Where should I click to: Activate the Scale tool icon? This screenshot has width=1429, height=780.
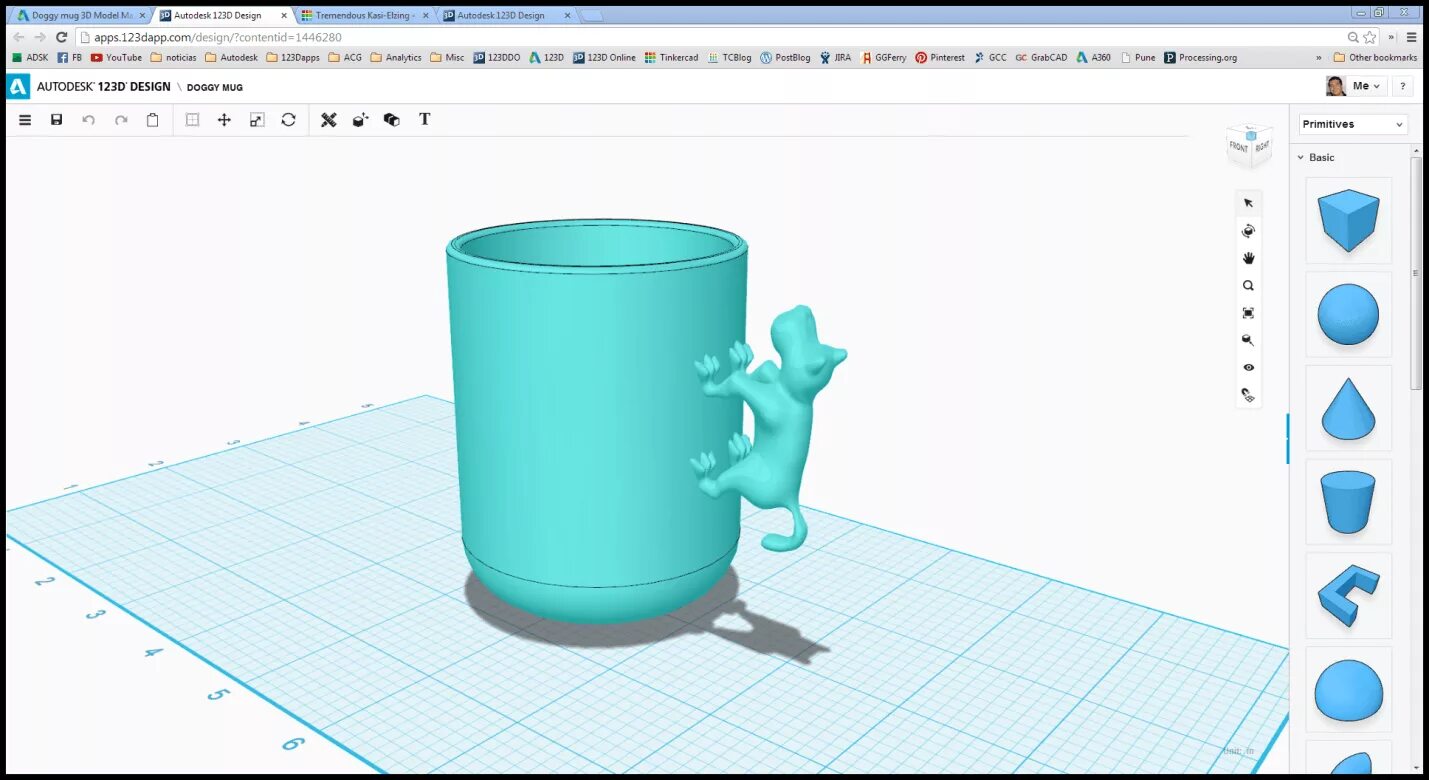pos(257,120)
